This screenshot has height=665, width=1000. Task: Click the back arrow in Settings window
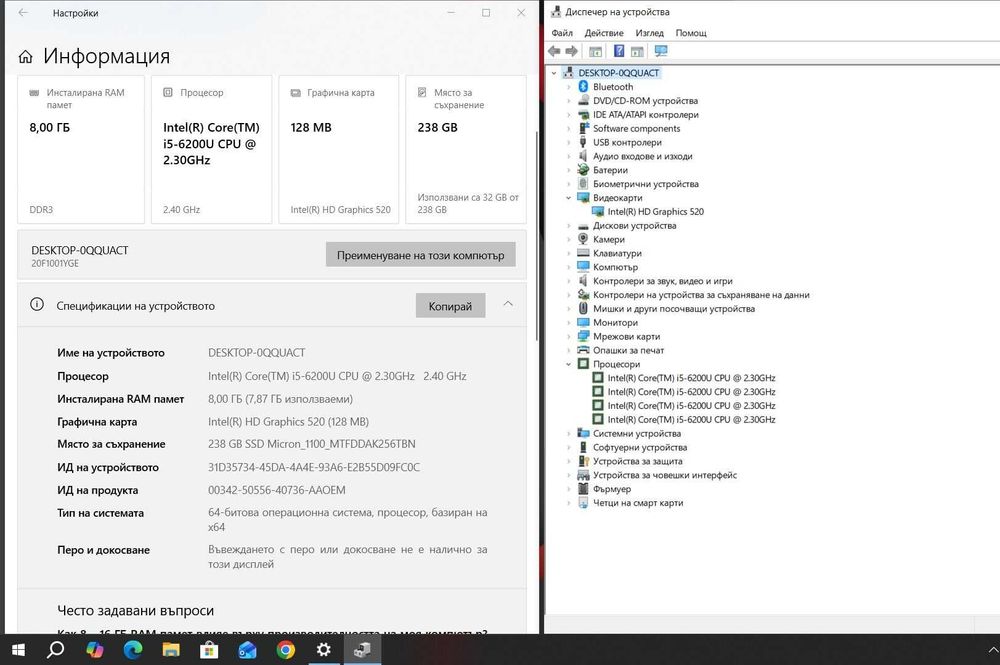tap(23, 13)
